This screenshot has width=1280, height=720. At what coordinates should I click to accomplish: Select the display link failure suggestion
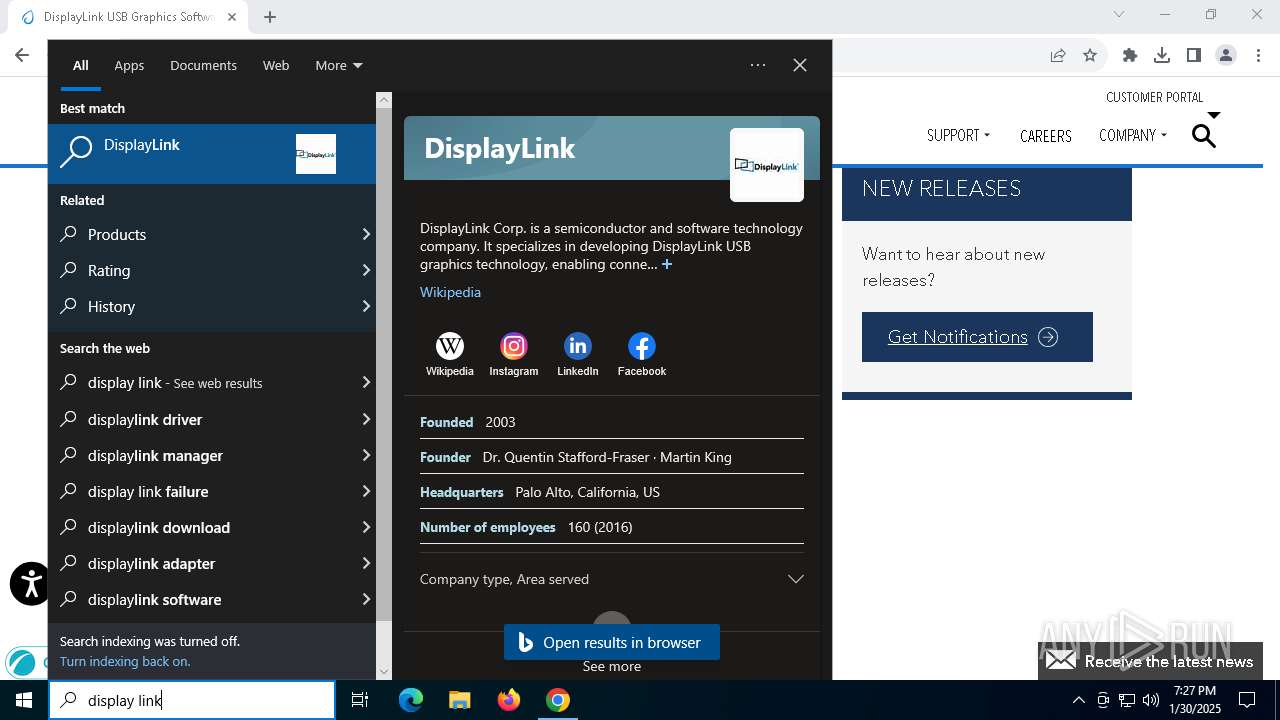coord(212,491)
